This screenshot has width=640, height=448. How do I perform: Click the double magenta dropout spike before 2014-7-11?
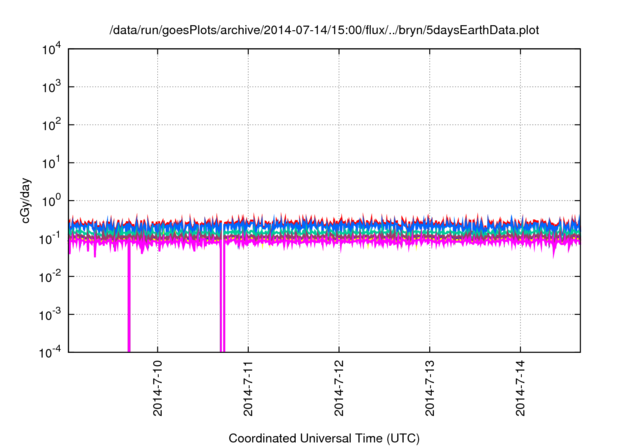(x=222, y=298)
